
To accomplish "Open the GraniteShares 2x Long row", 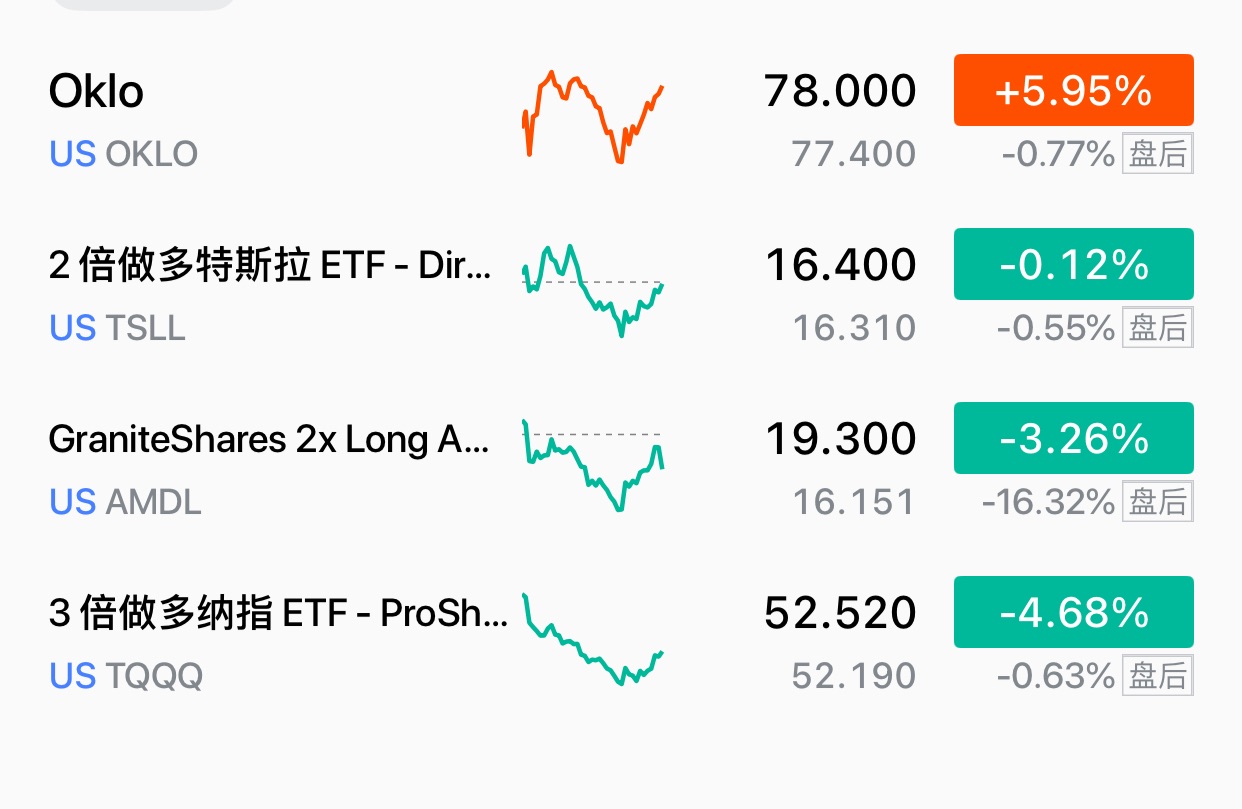I will pyautogui.click(x=270, y=440).
